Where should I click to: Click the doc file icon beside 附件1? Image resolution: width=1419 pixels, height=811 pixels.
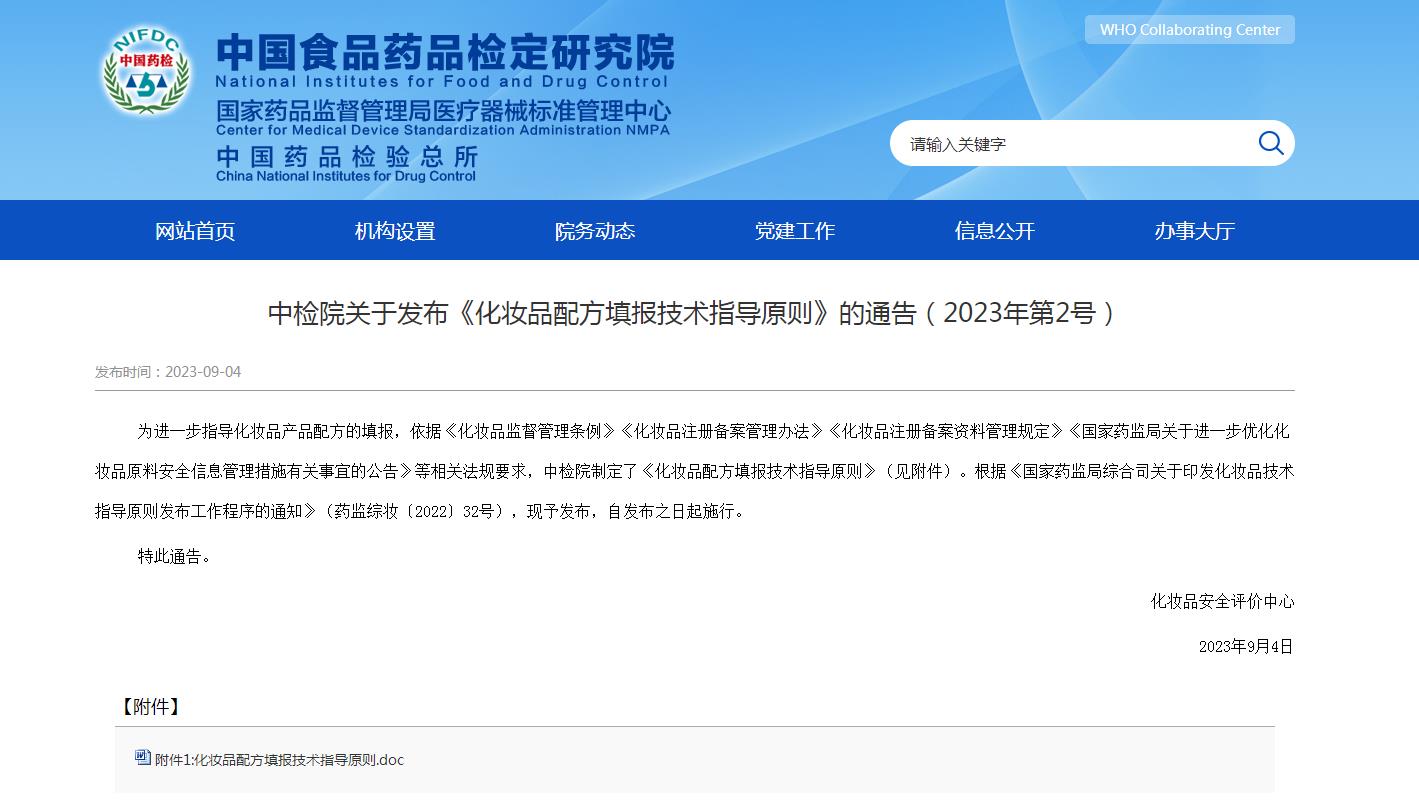(143, 758)
